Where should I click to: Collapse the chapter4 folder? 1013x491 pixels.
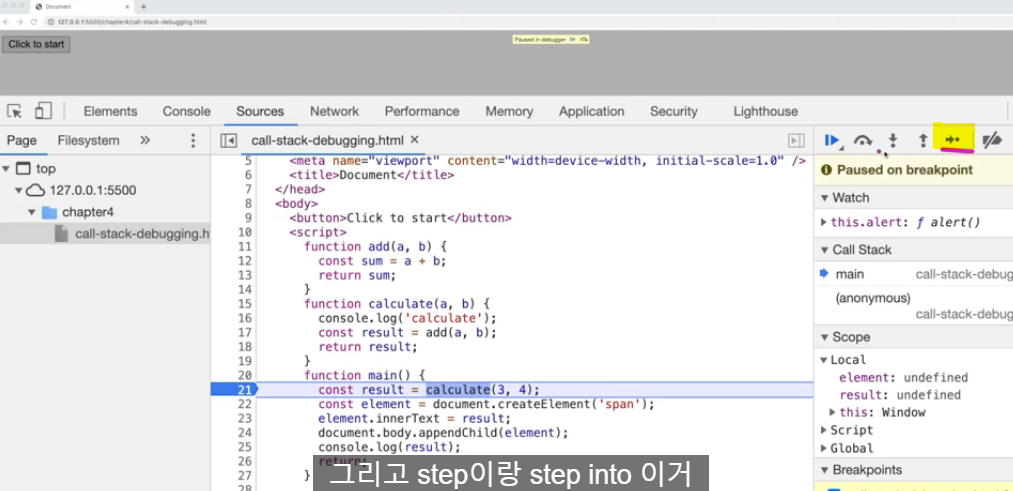point(32,212)
